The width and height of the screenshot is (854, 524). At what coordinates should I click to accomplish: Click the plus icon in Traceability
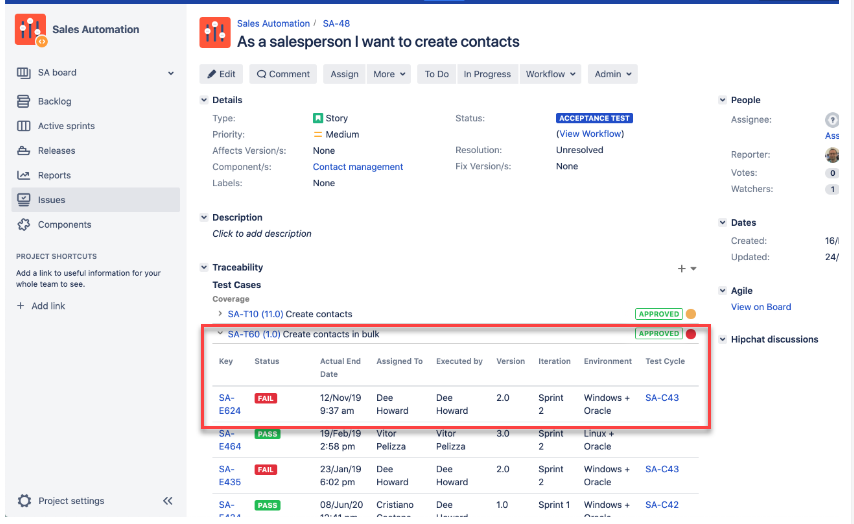(x=682, y=268)
